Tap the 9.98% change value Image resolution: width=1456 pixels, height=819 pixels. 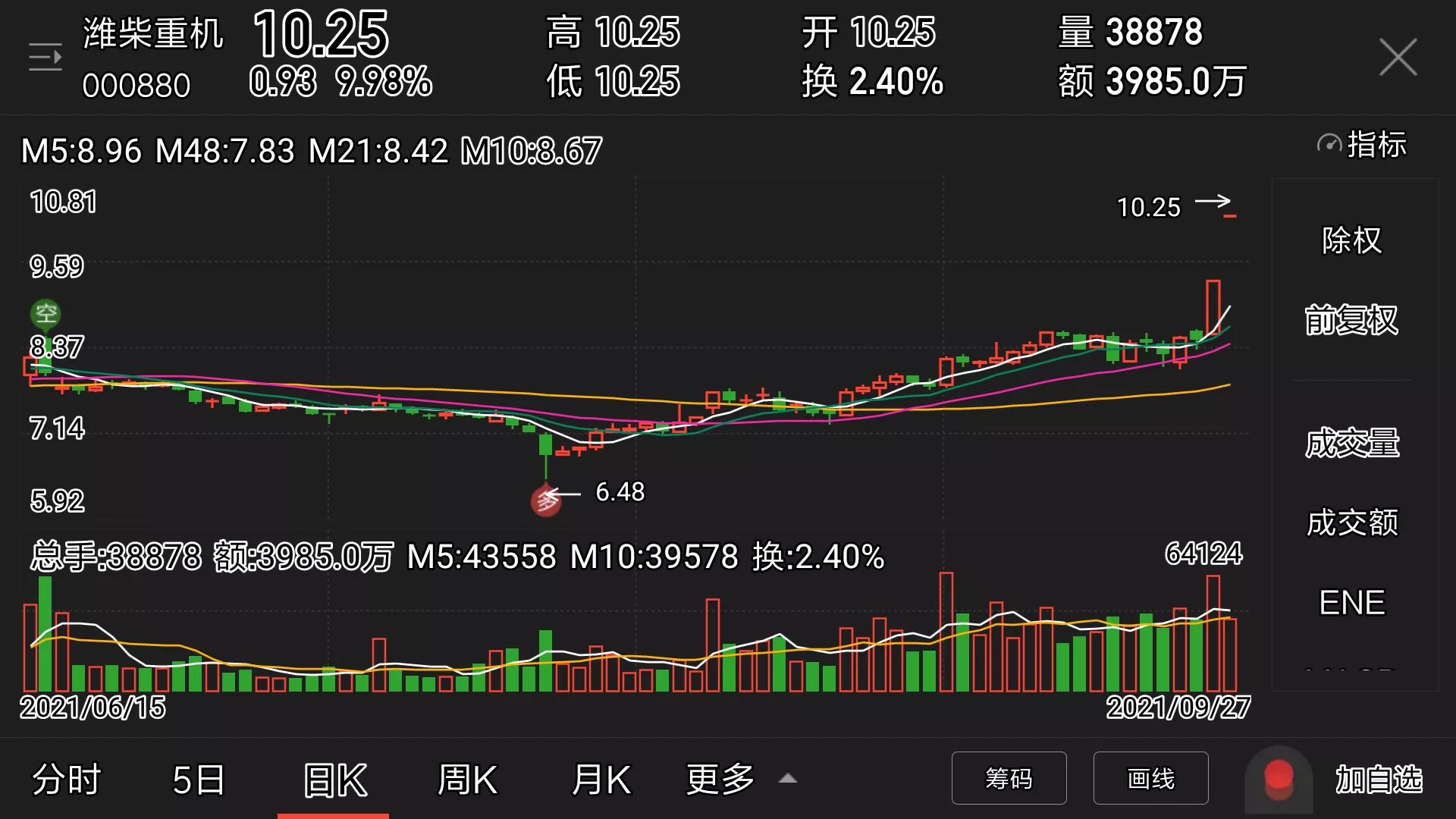point(384,81)
